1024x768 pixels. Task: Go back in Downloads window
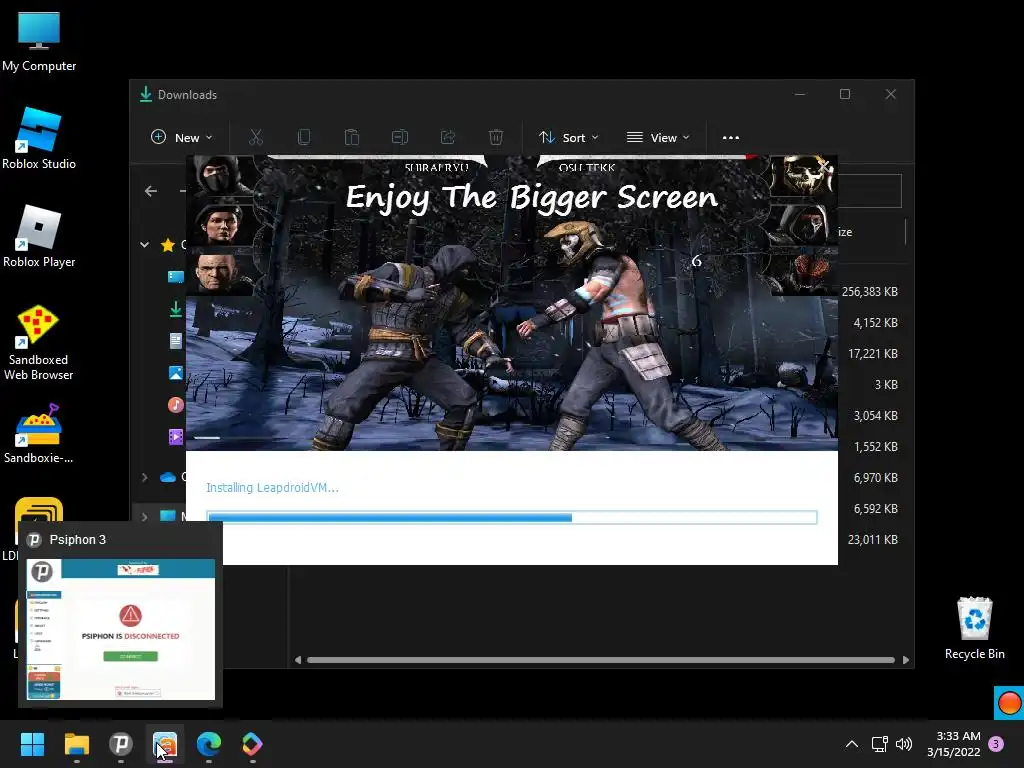point(151,191)
